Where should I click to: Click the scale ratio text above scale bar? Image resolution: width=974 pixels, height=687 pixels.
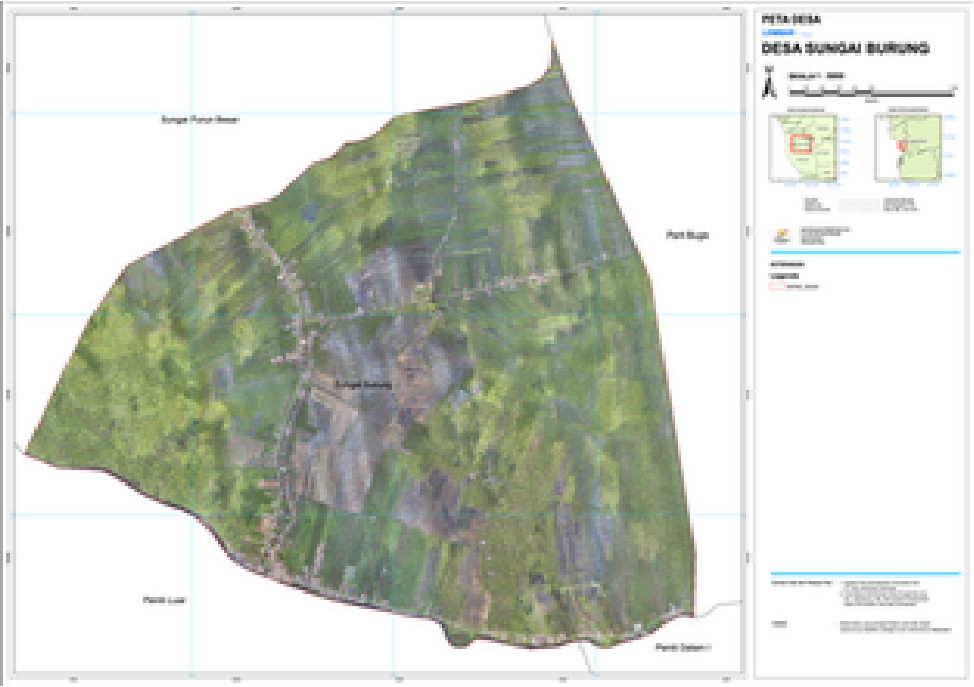tap(816, 76)
